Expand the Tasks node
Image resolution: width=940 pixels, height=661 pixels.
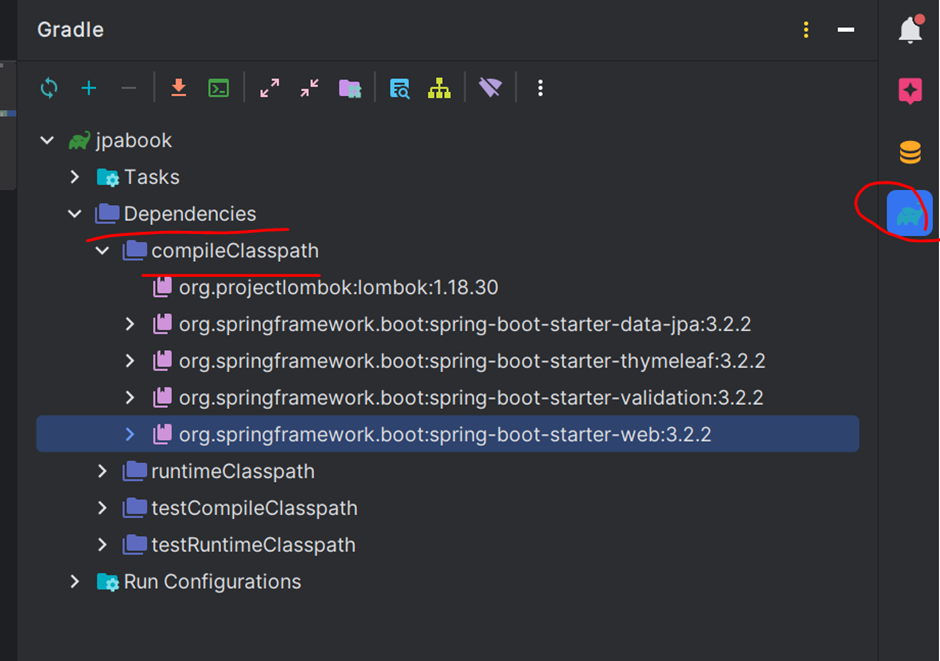coord(74,177)
